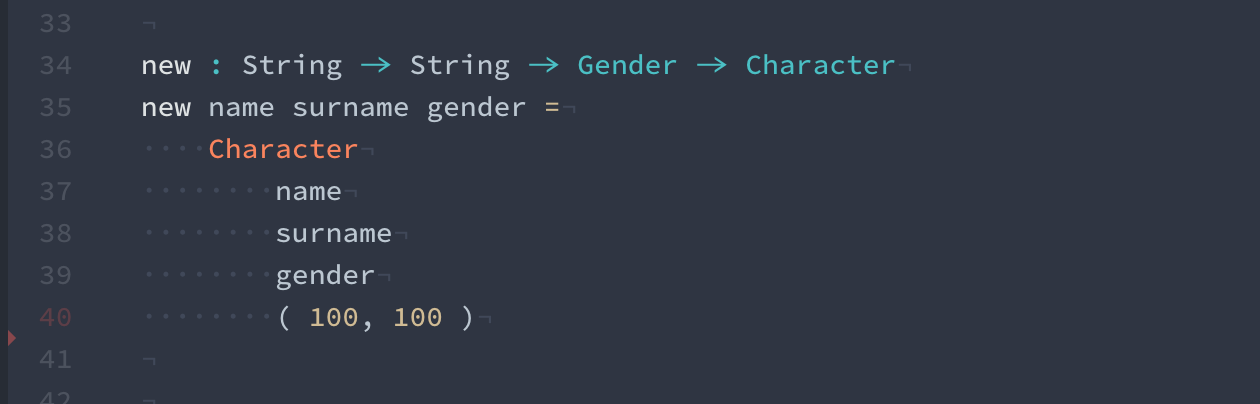This screenshot has height=404, width=1260.
Task: Click the orange Character constructor on line 36
Action: pos(283,150)
